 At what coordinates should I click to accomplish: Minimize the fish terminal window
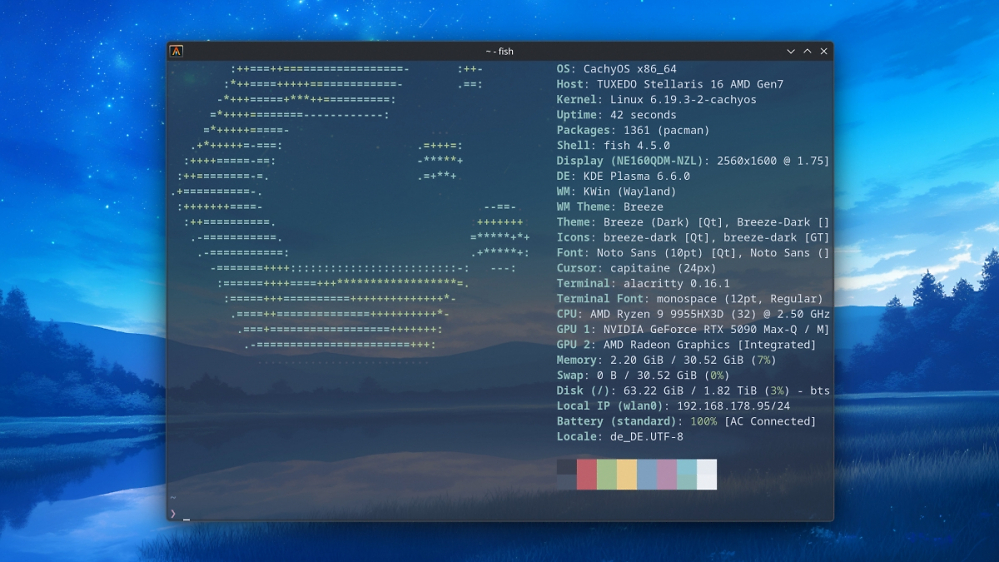[791, 51]
